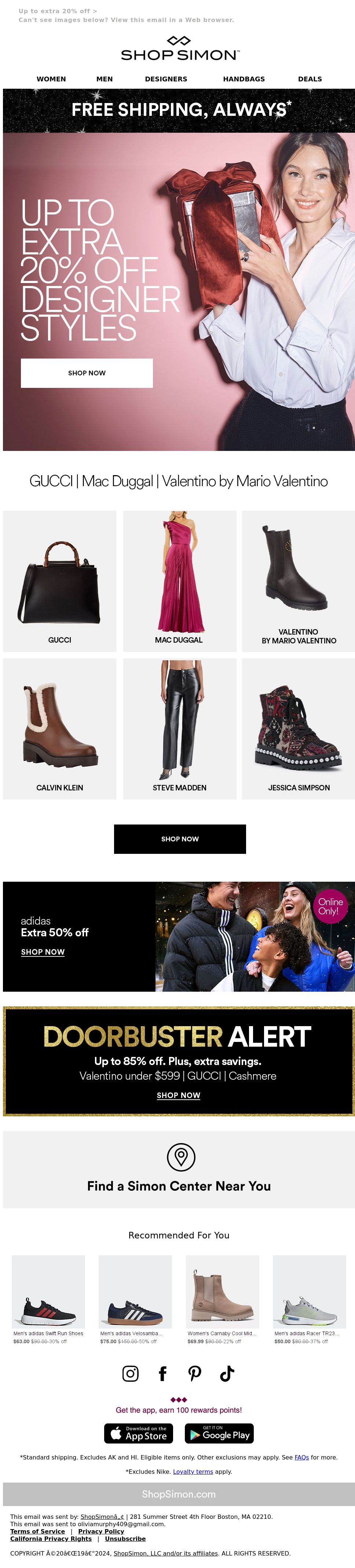Open the TikTok social icon
The width and height of the screenshot is (355, 1568).
[x=227, y=1373]
